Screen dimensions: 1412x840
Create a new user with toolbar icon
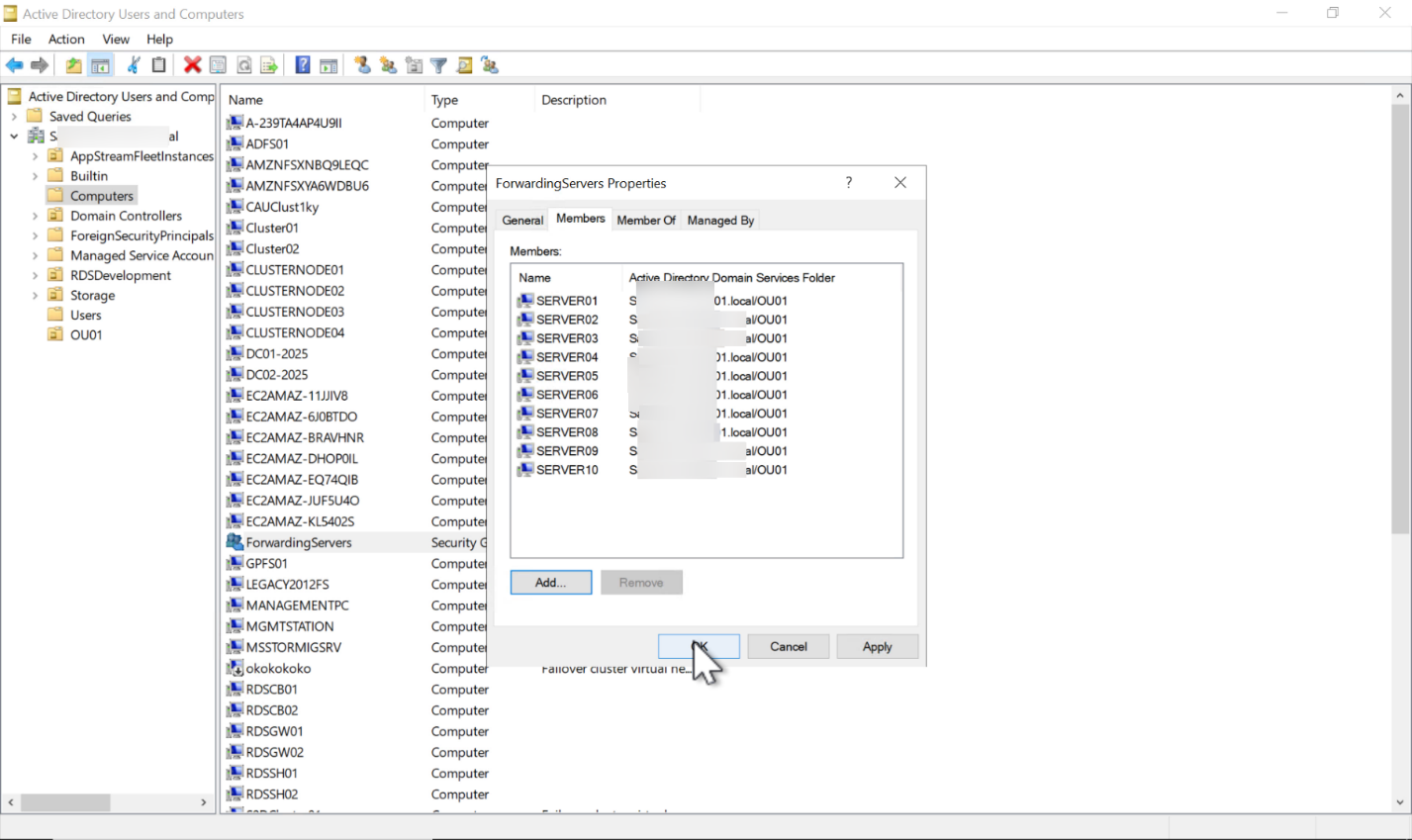pyautogui.click(x=363, y=65)
